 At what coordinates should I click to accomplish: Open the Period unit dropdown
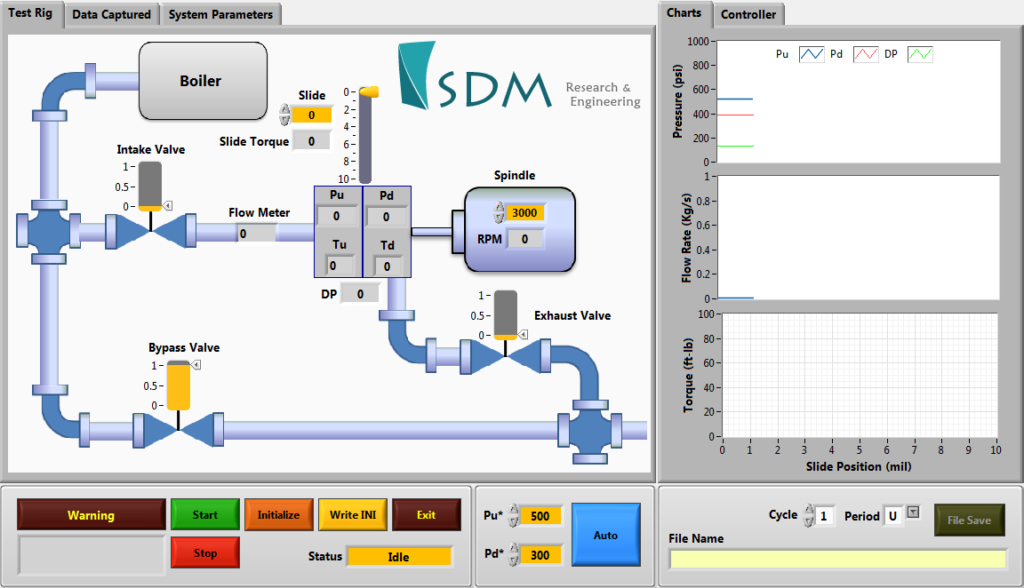pos(912,512)
